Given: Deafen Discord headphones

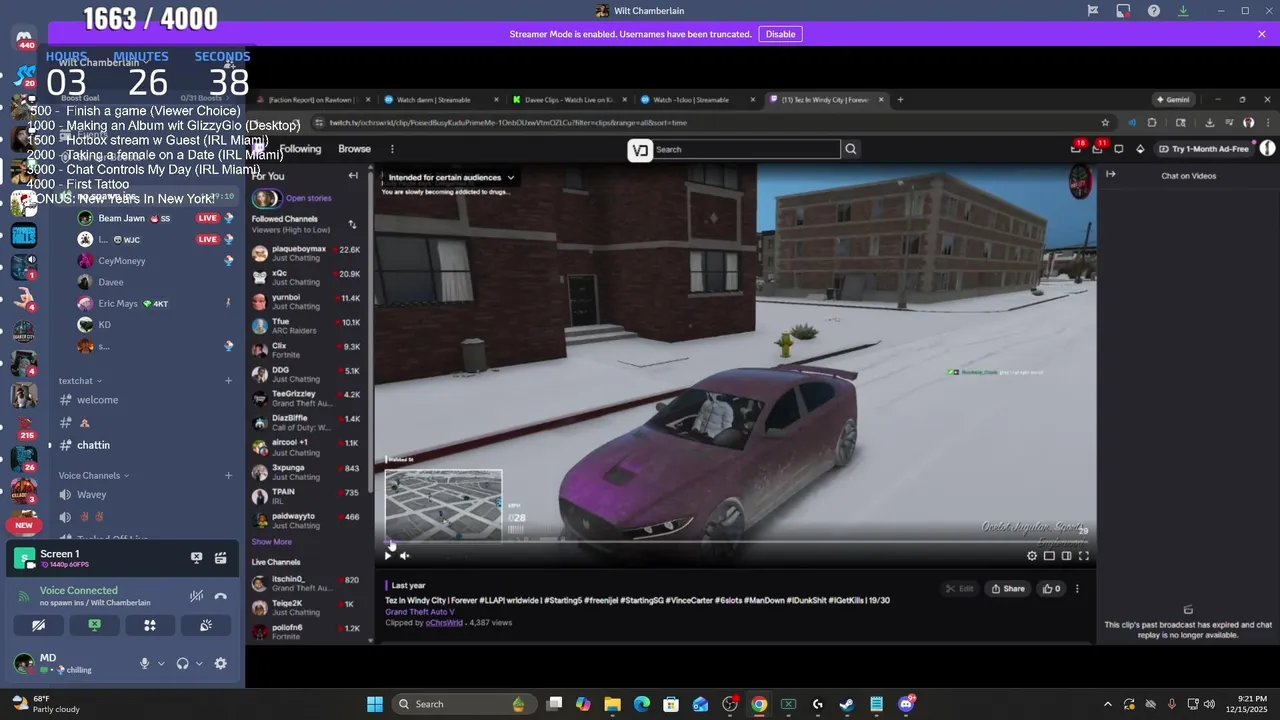Looking at the screenshot, I should (182, 663).
